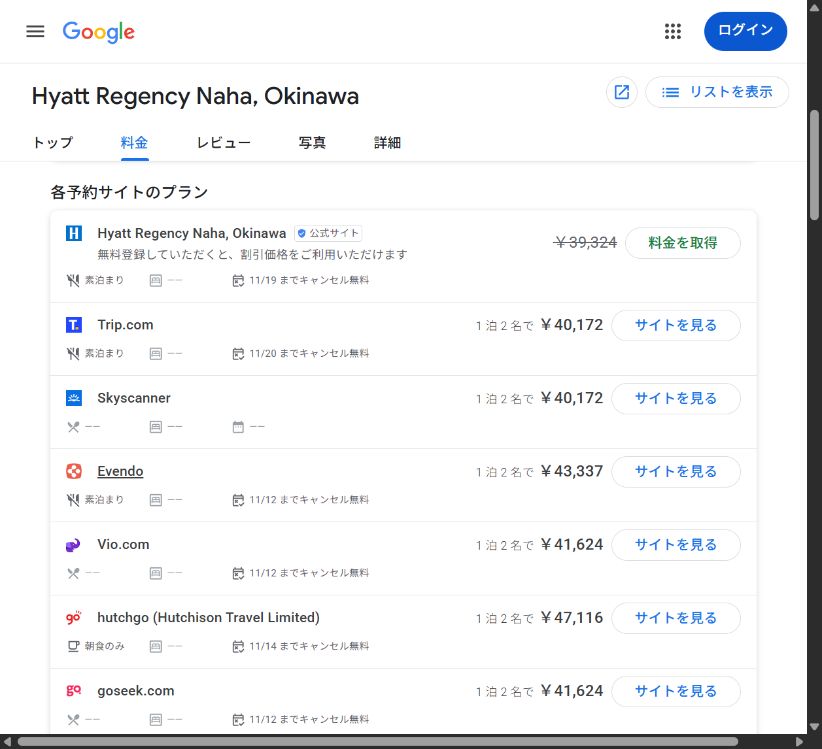Switch to the トップ tab
The height and width of the screenshot is (749, 822).
(x=53, y=143)
